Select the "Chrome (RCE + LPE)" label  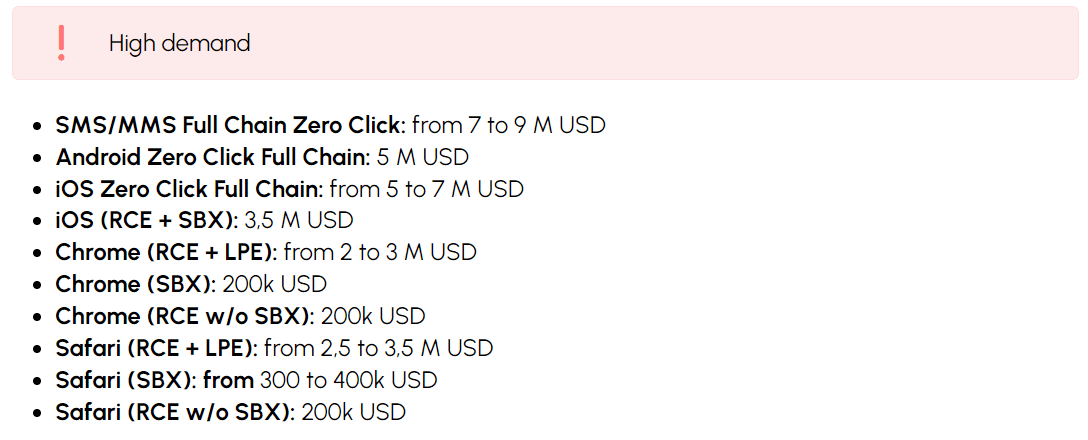pyautogui.click(x=169, y=252)
